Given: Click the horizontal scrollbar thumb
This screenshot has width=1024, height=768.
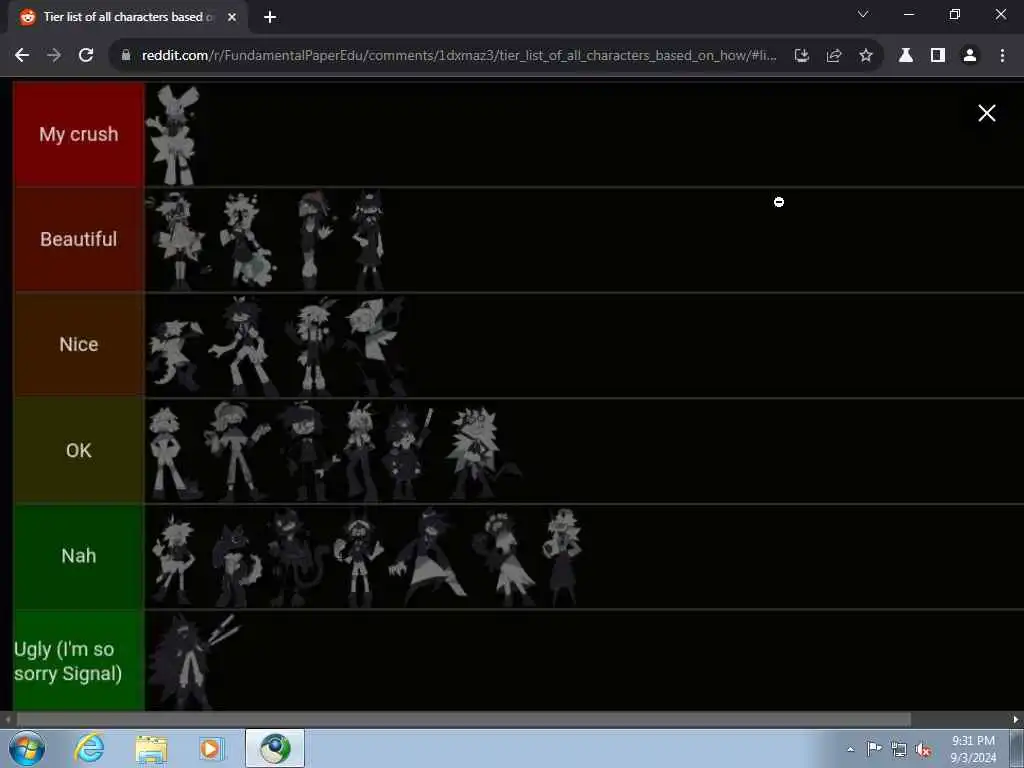Looking at the screenshot, I should (463, 719).
